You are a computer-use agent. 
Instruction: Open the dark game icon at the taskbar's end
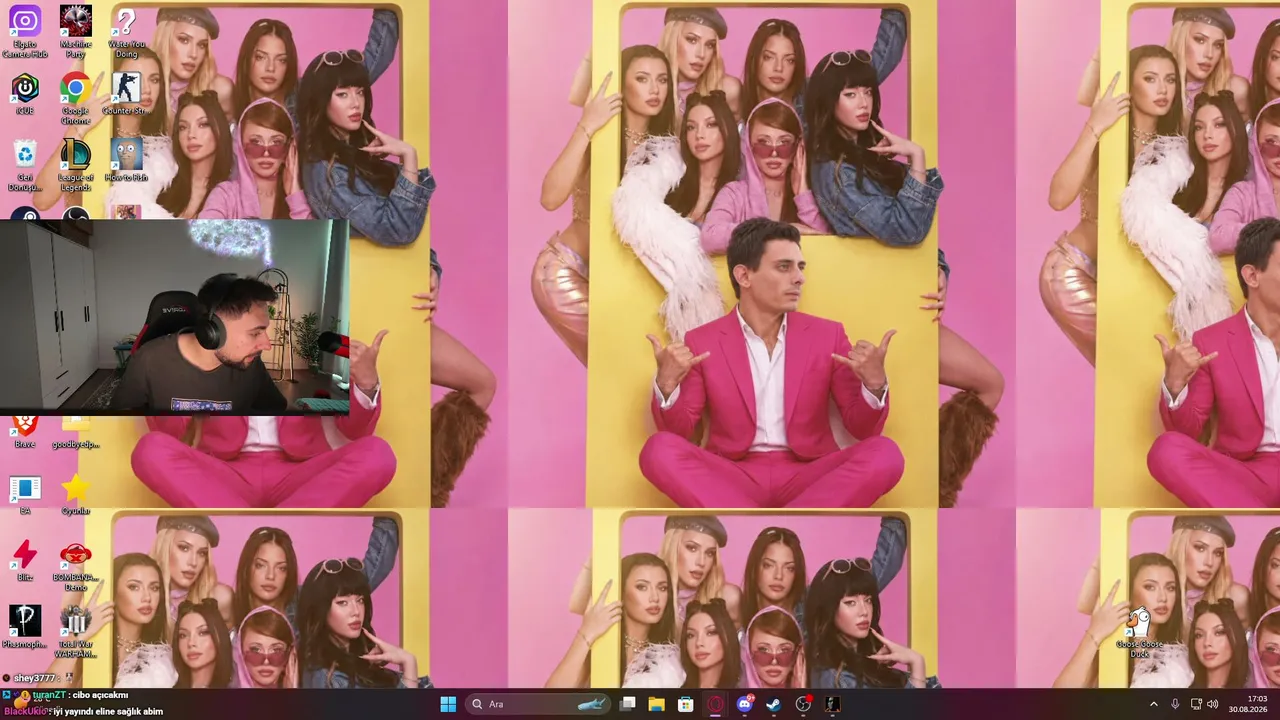point(832,704)
